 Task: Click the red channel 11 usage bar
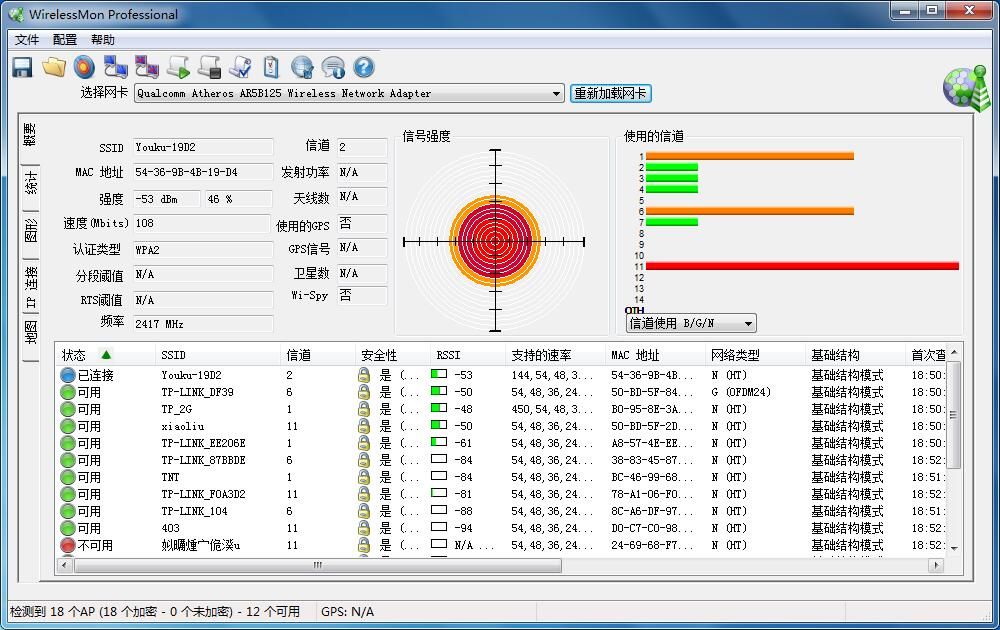(802, 266)
